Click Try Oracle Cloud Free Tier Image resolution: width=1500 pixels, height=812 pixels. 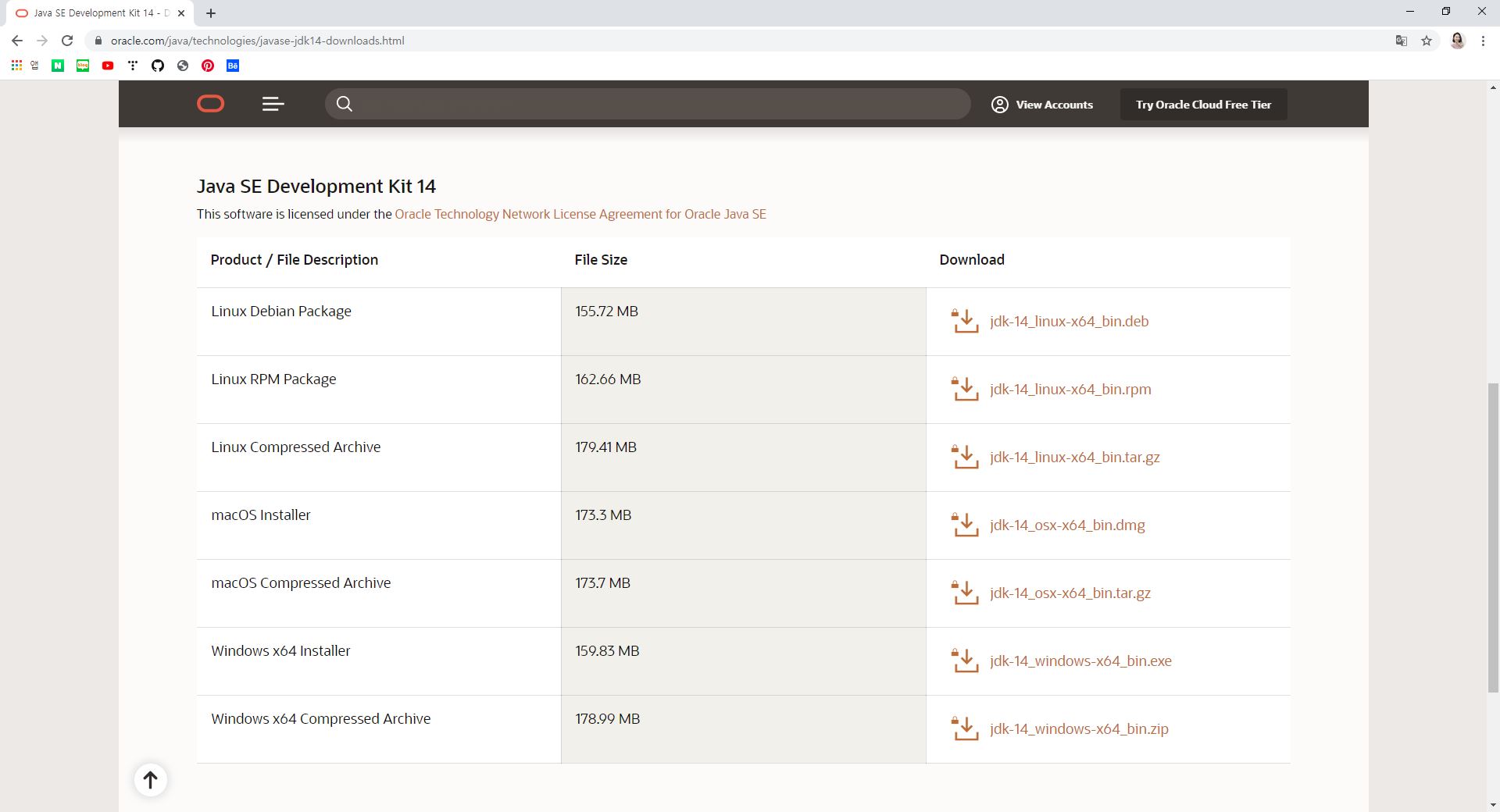(x=1203, y=105)
